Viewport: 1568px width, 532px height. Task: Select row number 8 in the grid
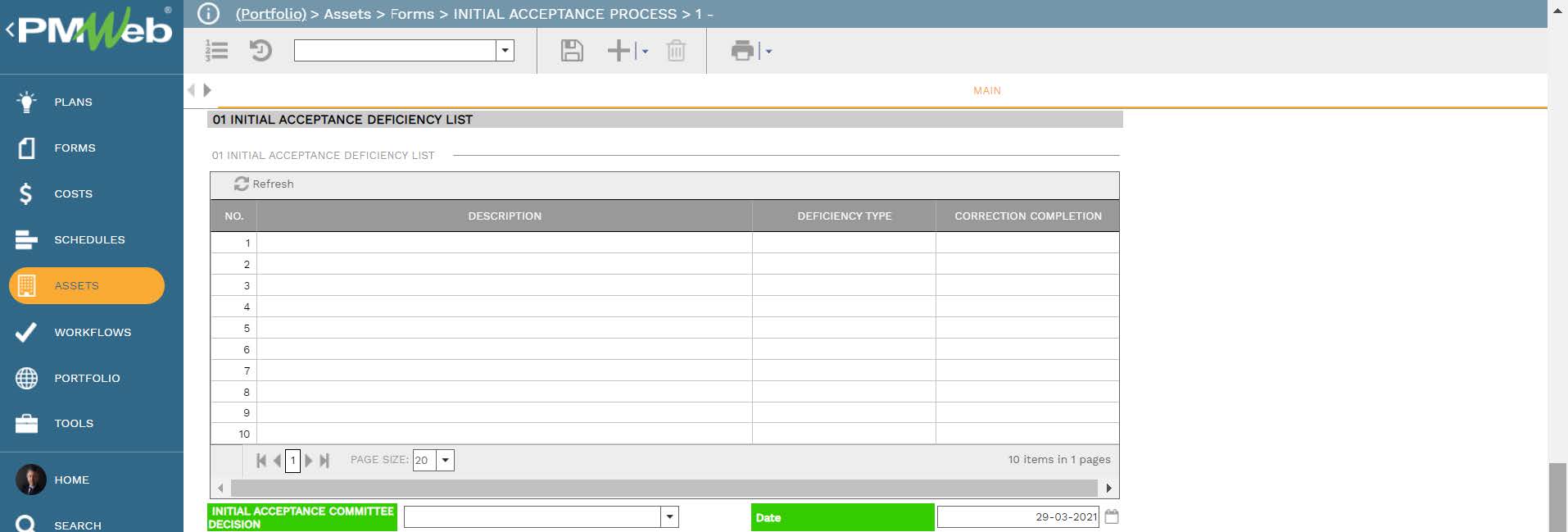tap(234, 392)
